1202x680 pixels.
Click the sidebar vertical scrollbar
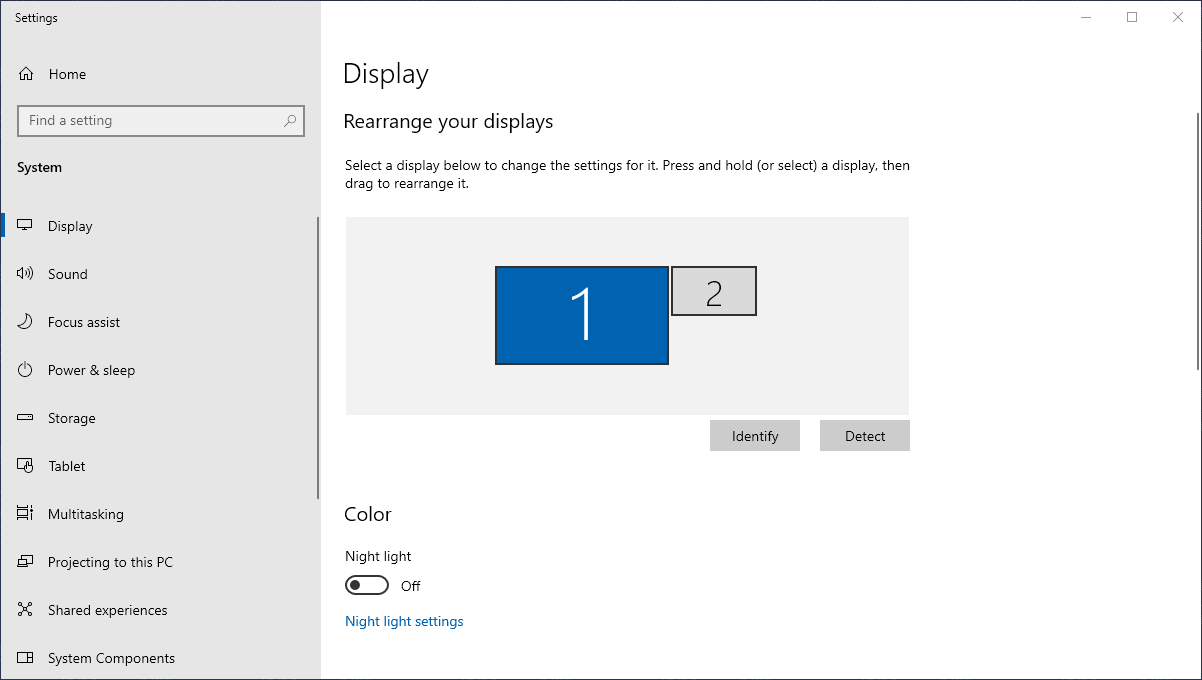(318, 358)
